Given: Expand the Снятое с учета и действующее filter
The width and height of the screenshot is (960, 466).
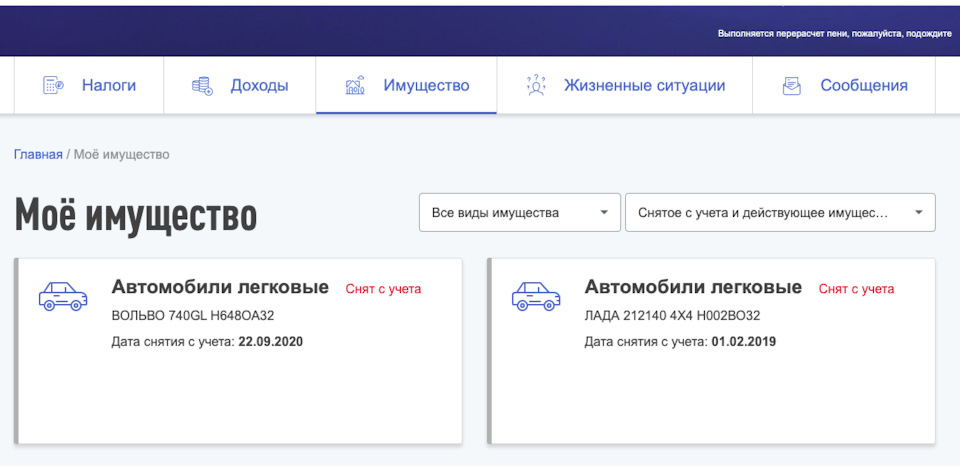Looking at the screenshot, I should click(779, 213).
